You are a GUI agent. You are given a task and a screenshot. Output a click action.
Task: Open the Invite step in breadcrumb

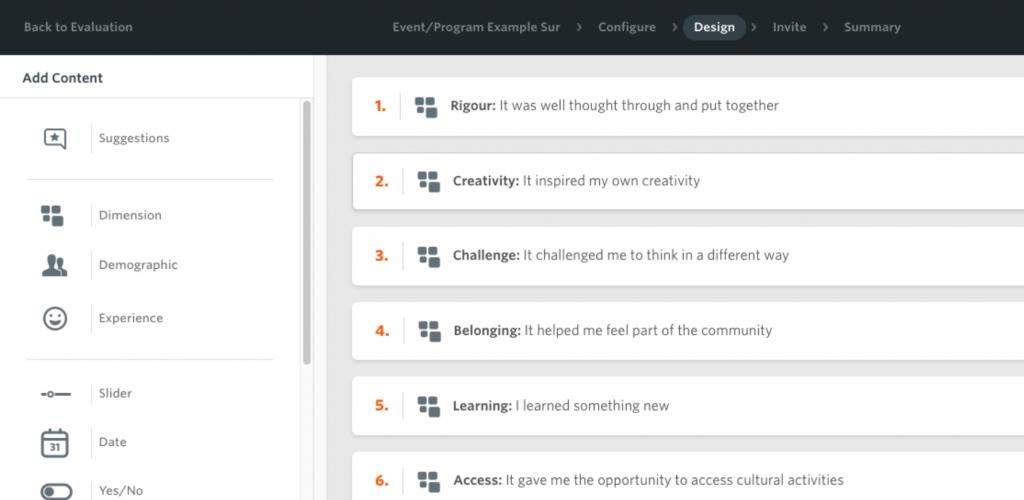pos(789,27)
